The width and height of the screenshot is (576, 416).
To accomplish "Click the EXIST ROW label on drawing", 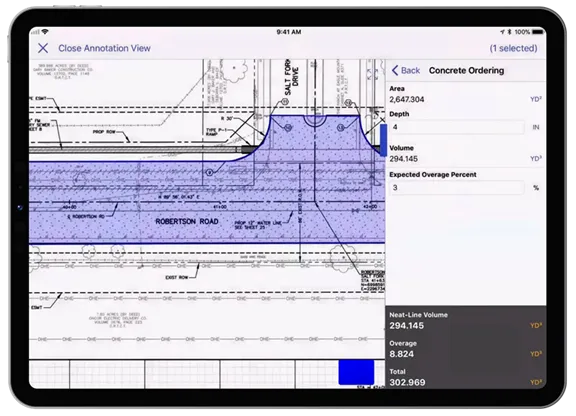I will pos(177,277).
